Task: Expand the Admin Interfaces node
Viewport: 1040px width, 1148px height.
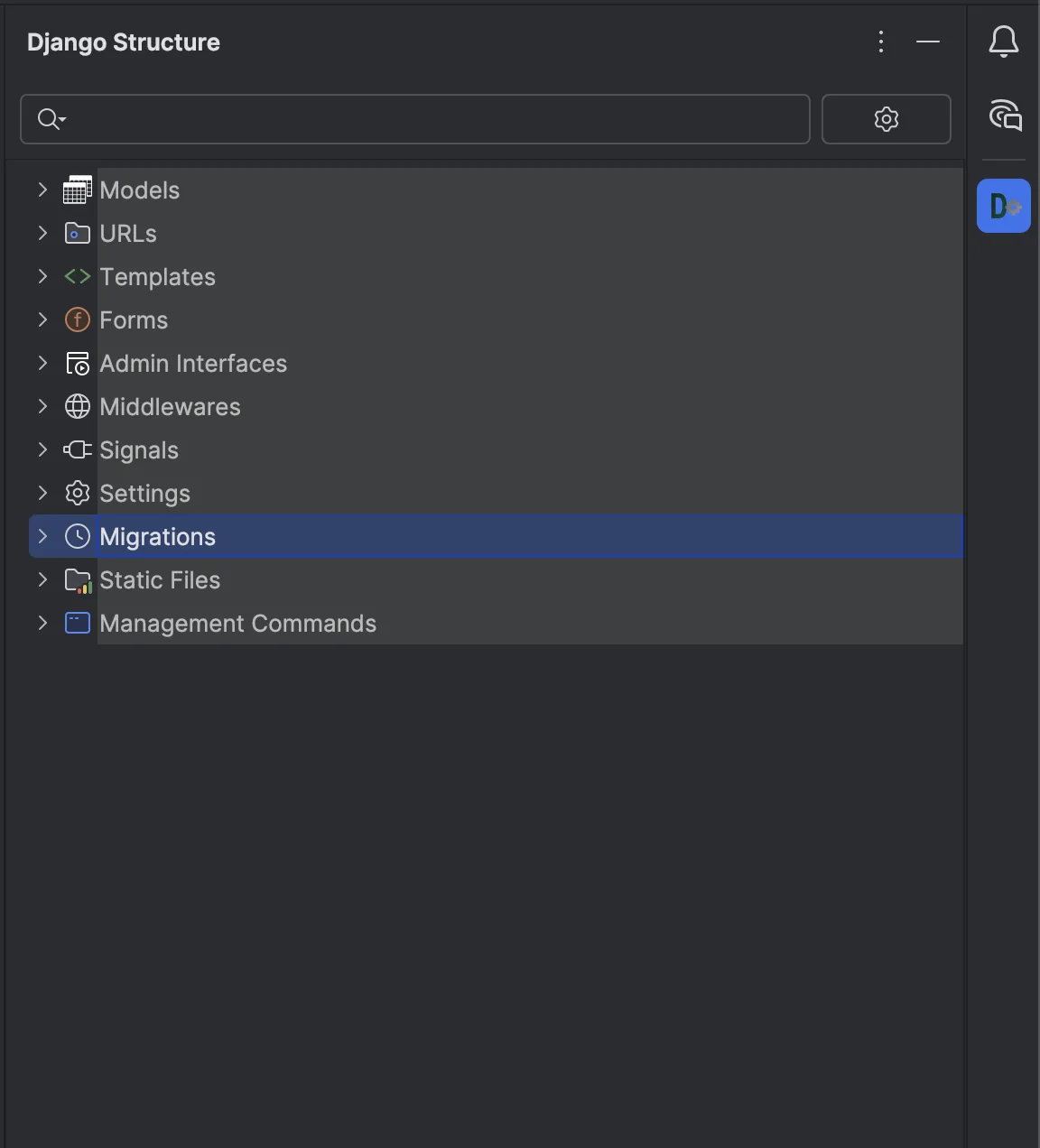Action: [x=42, y=363]
